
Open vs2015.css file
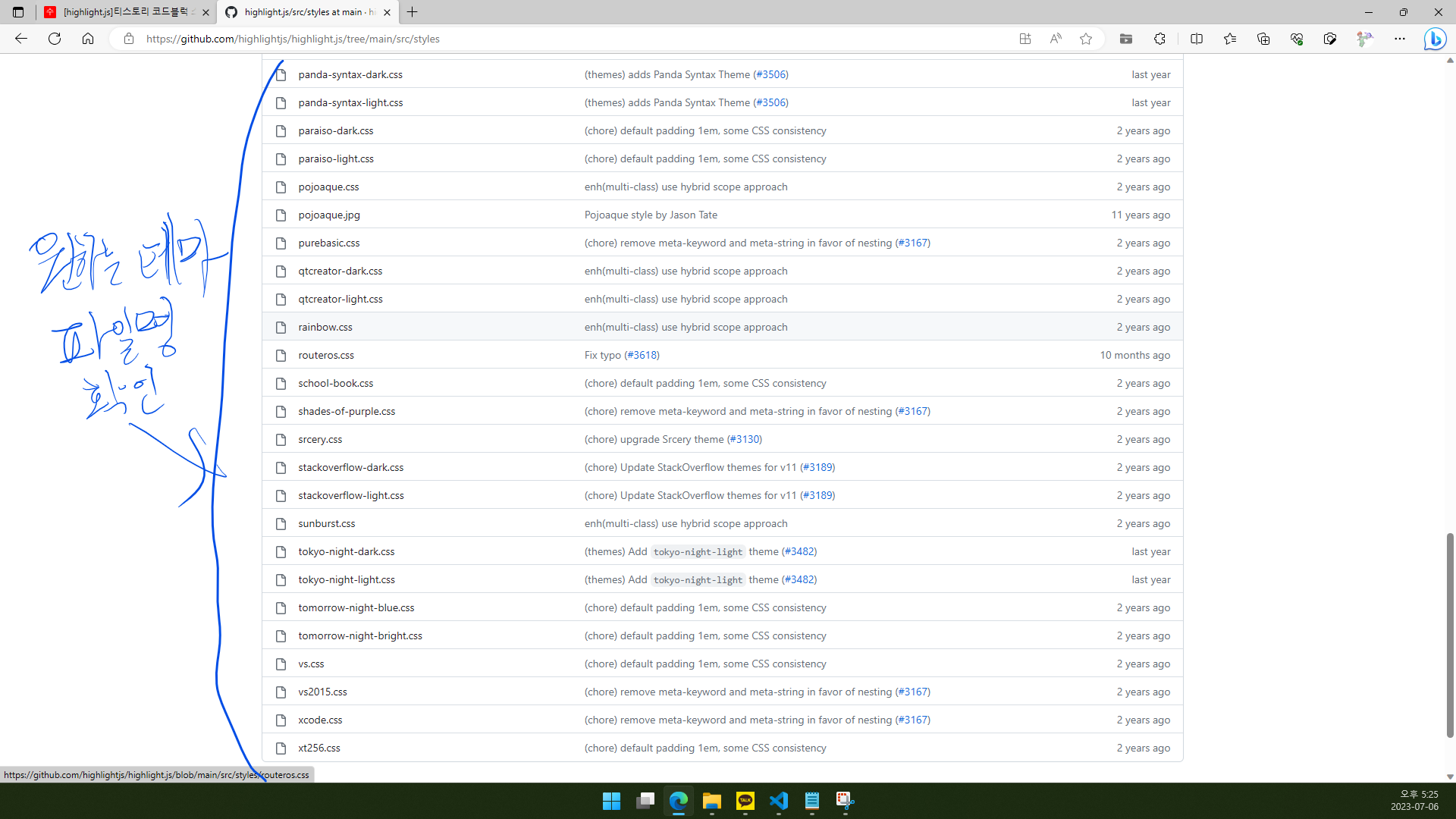[x=322, y=692]
